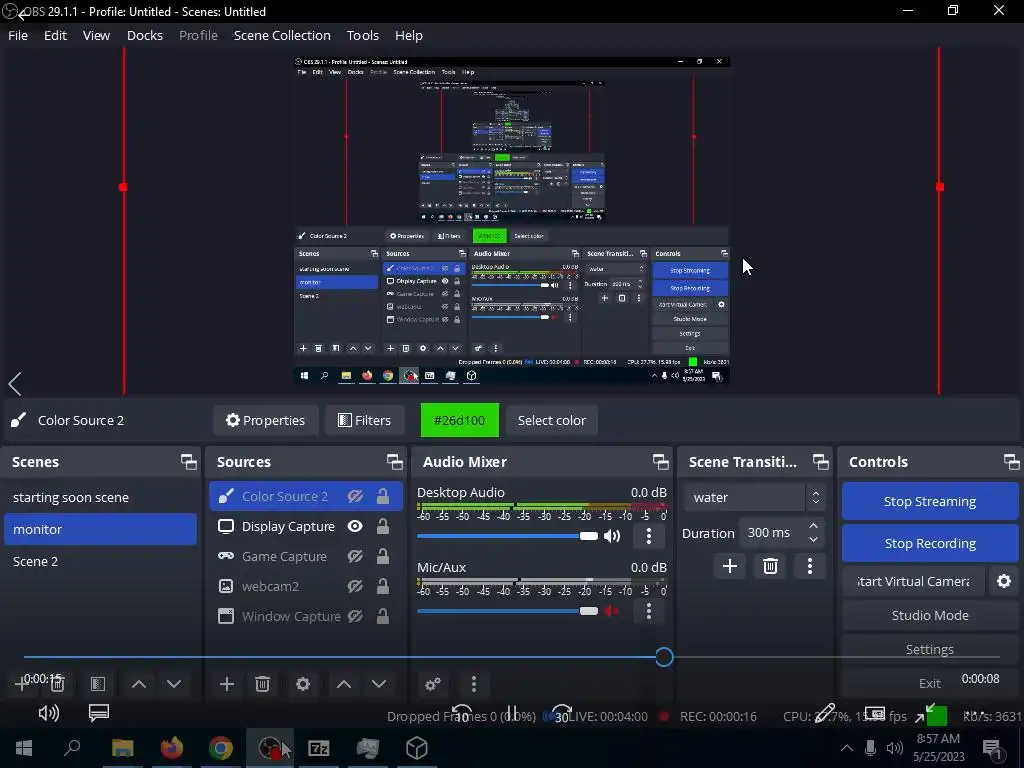Move the selected source down
Image resolution: width=1024 pixels, height=768 pixels.
pyautogui.click(x=379, y=684)
